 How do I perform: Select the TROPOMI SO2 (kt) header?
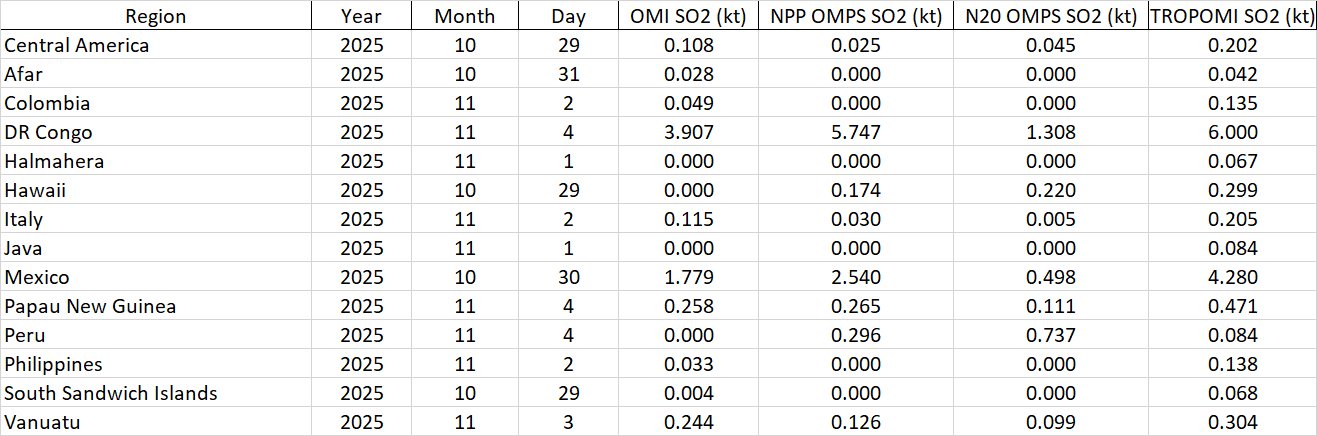point(1231,16)
